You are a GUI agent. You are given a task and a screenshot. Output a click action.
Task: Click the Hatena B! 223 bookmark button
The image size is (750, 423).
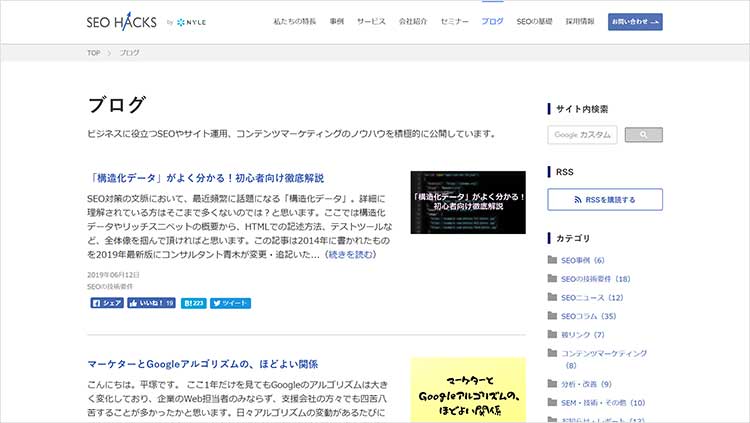coord(194,303)
